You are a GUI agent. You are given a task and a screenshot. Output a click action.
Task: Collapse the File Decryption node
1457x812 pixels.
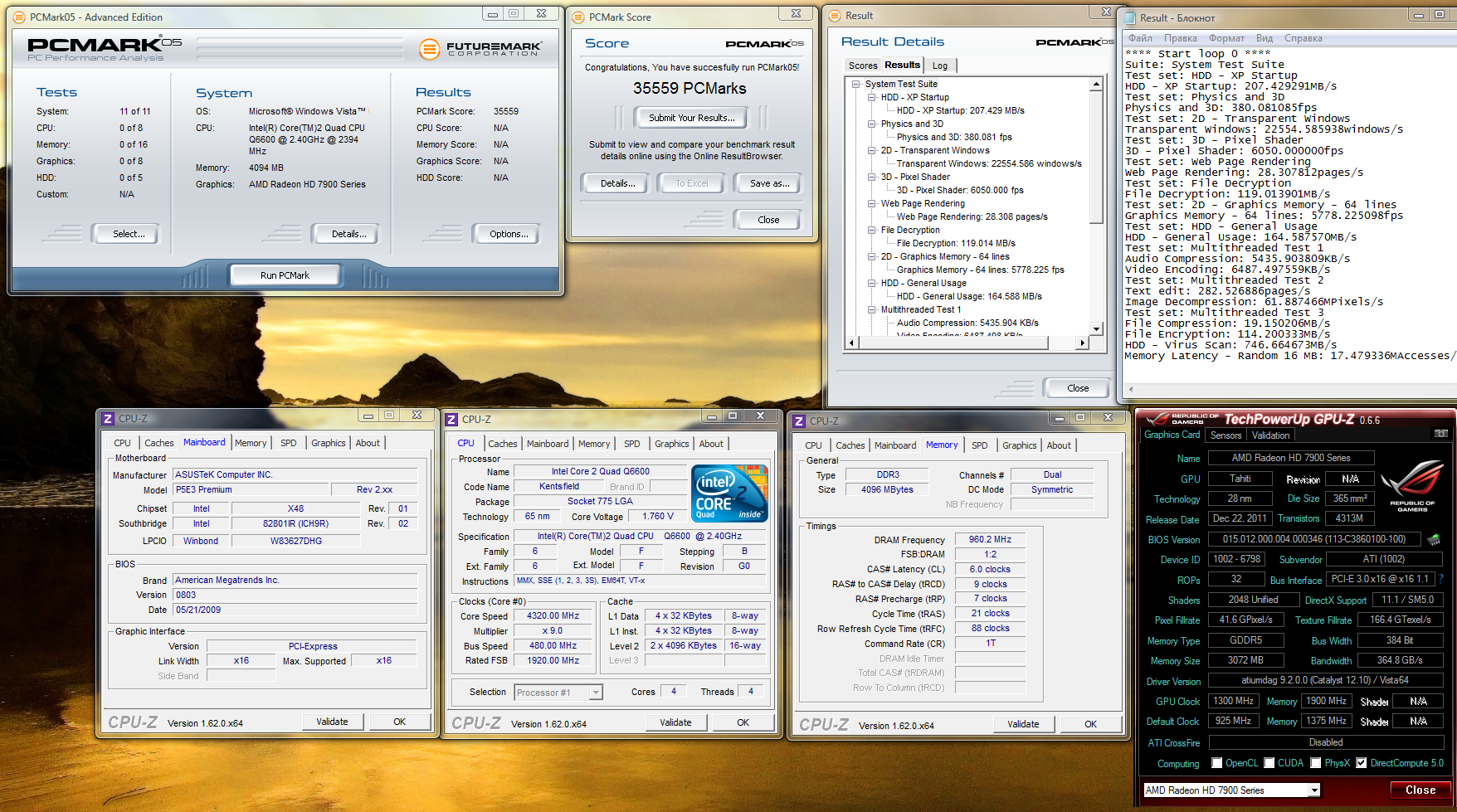point(872,230)
